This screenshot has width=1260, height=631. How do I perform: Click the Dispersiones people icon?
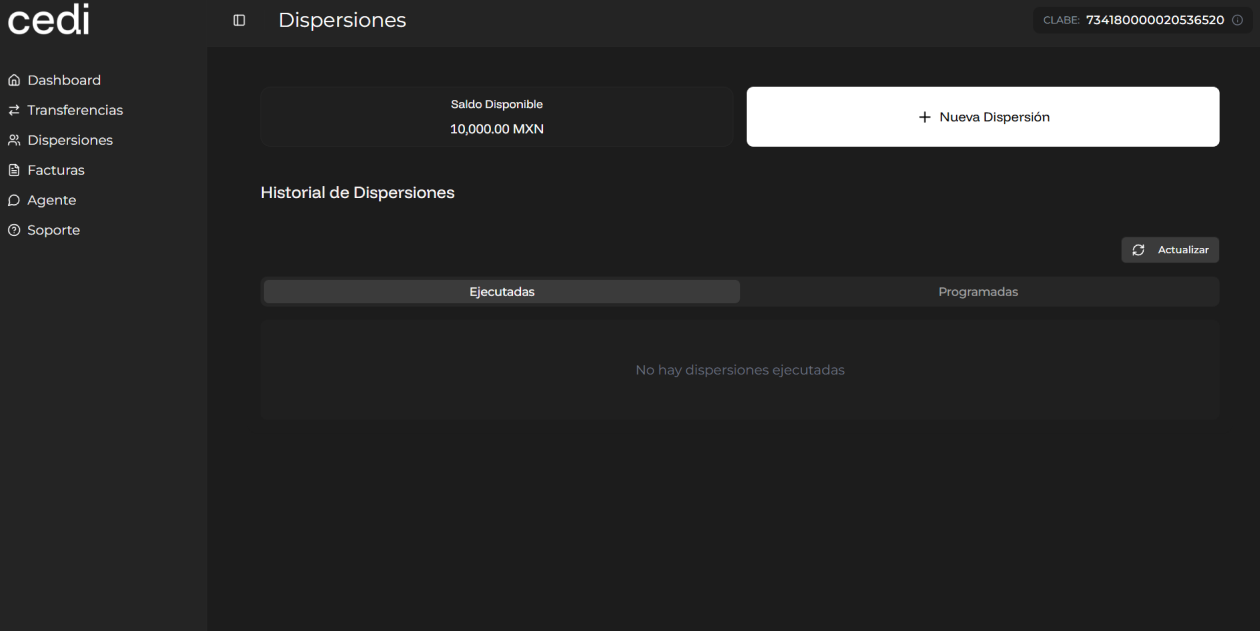(14, 140)
